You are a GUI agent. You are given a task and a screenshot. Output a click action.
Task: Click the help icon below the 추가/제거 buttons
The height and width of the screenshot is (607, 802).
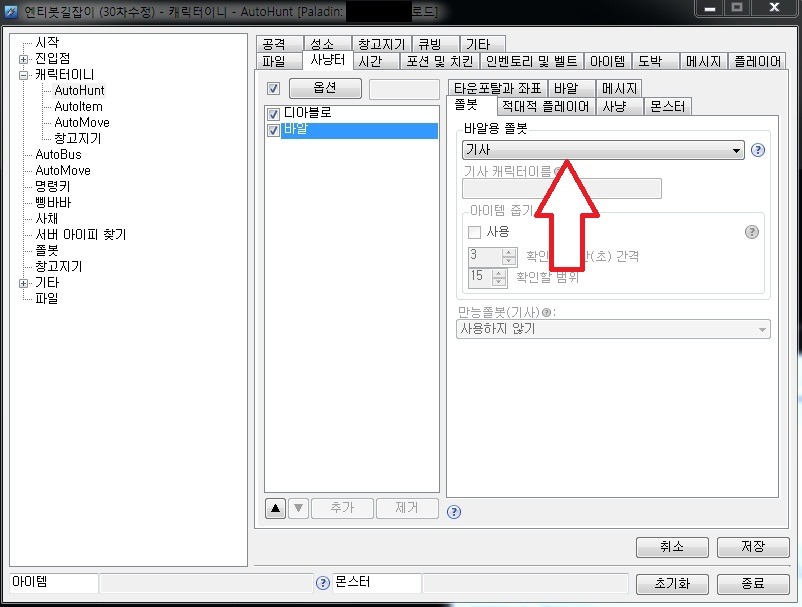pos(454,512)
